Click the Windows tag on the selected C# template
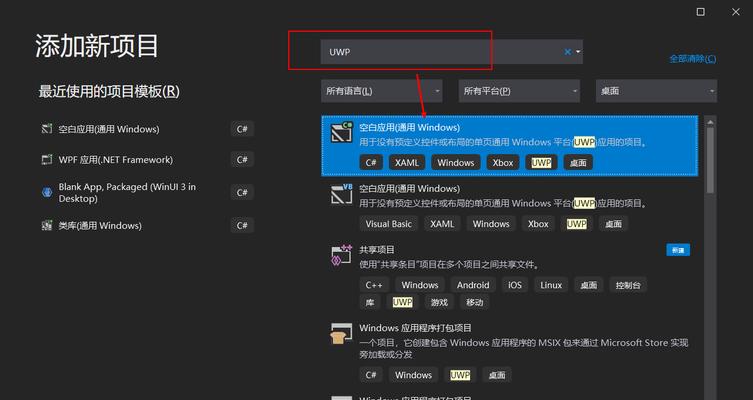753x400 pixels. point(456,162)
